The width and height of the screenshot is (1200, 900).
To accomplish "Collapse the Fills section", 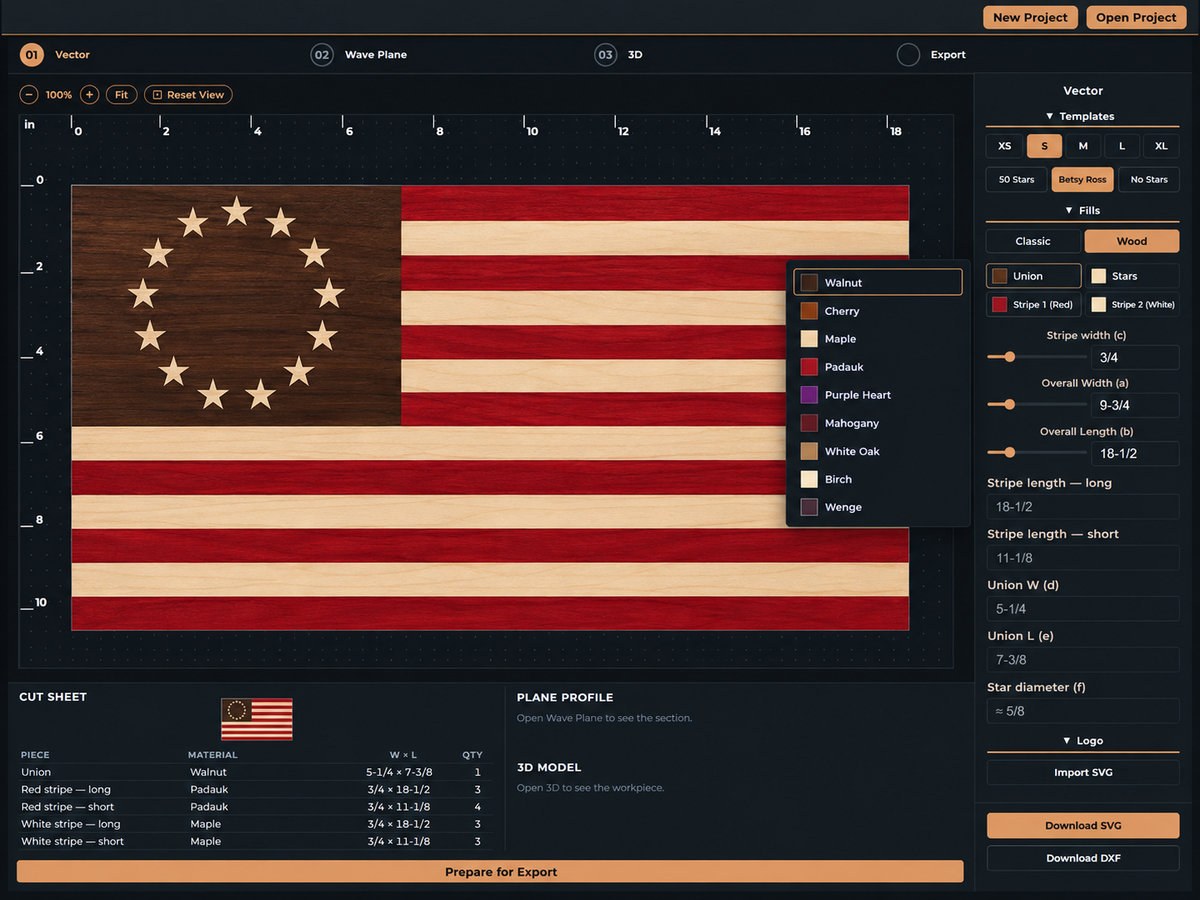I will pos(1082,211).
